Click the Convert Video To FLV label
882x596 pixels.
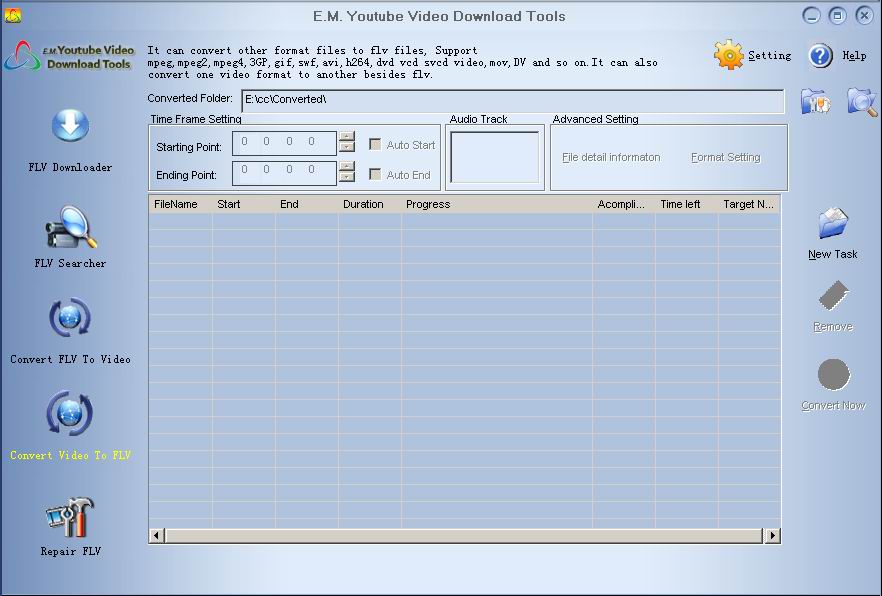70,455
